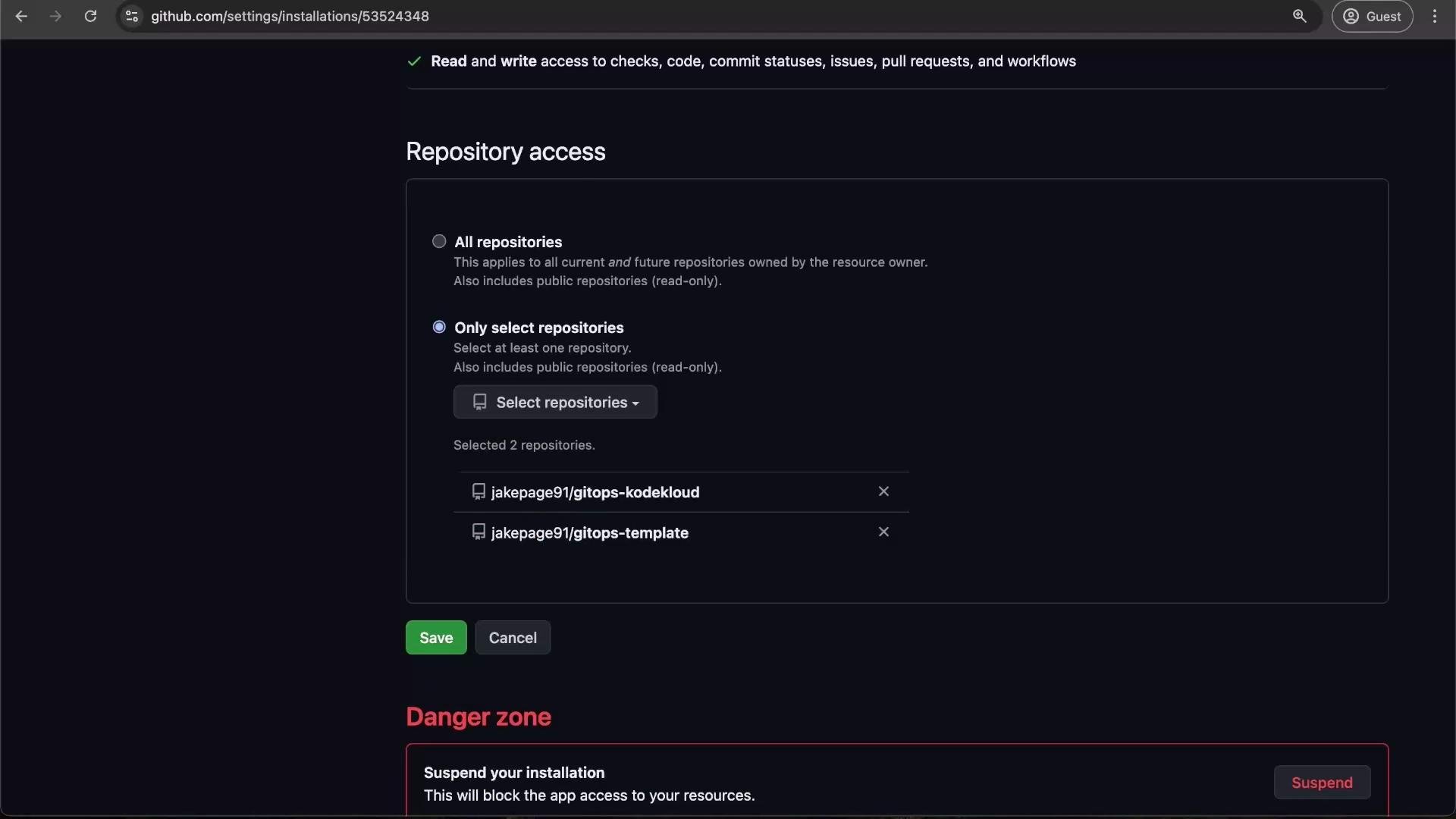Open the Guest profile button
This screenshot has width=1456, height=819.
click(x=1372, y=16)
